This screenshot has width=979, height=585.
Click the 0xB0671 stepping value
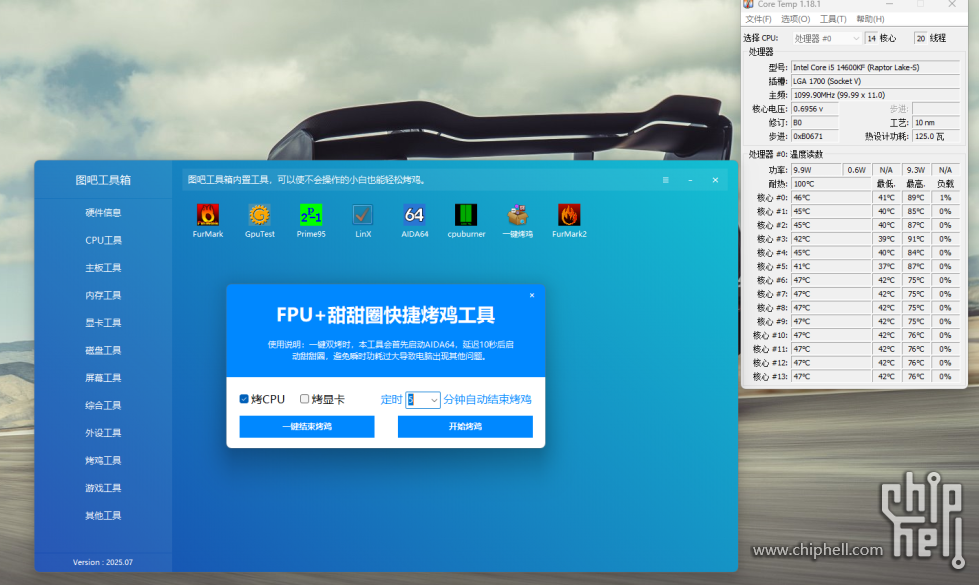click(x=815, y=136)
